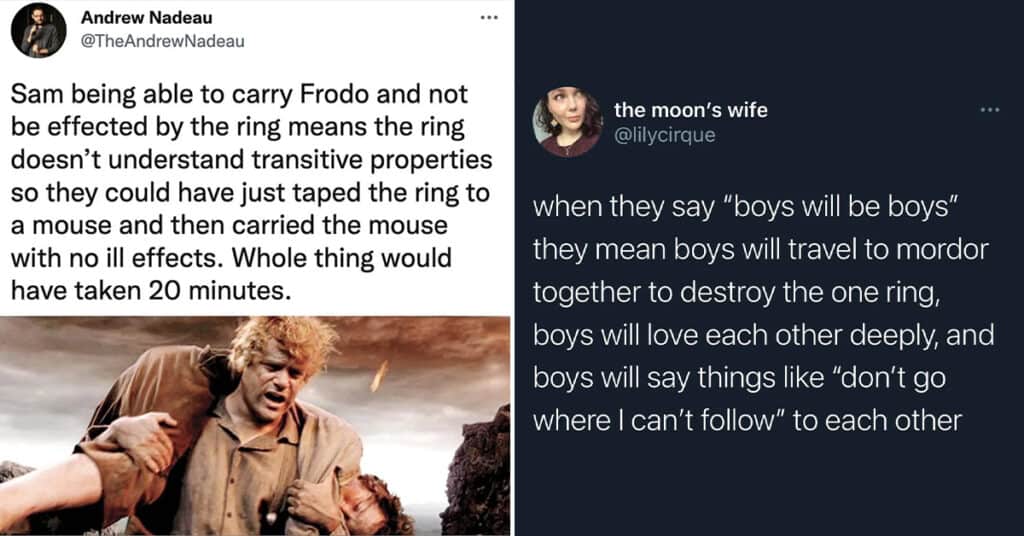
Task: Open more options on the moon's wife tweet
Action: (x=989, y=109)
